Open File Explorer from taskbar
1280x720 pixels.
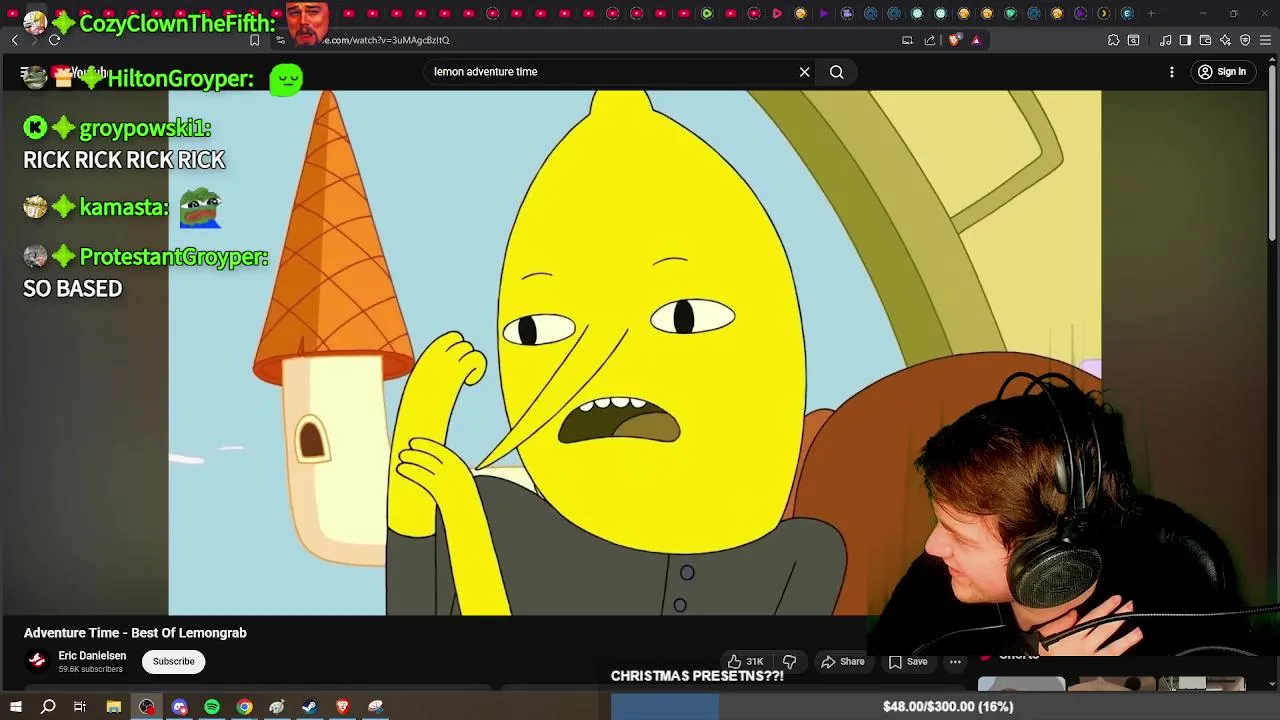pos(114,707)
